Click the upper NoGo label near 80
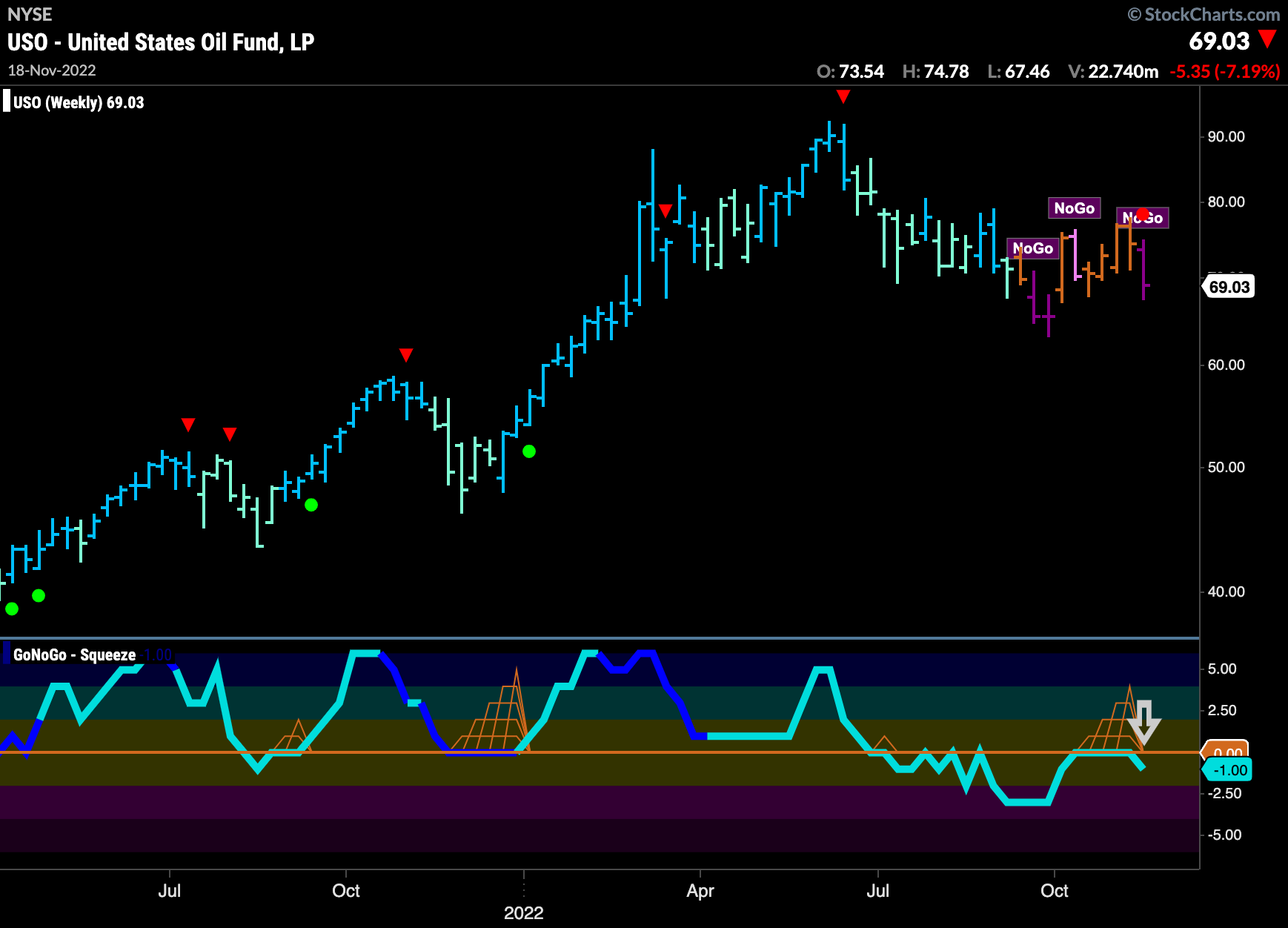This screenshot has width=1288, height=928. [1075, 208]
